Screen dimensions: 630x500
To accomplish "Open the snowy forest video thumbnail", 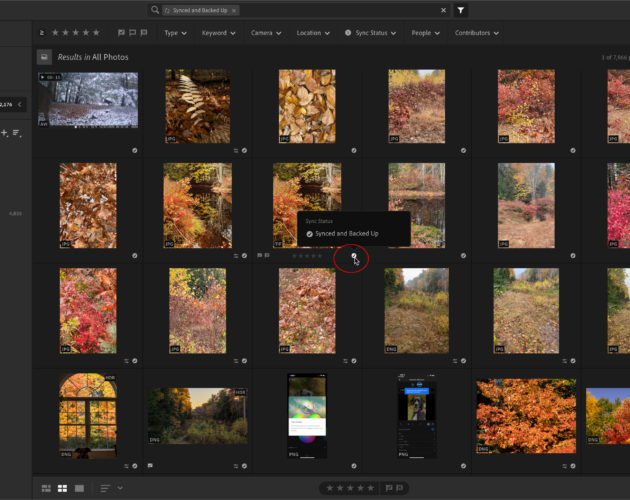I will [88, 99].
